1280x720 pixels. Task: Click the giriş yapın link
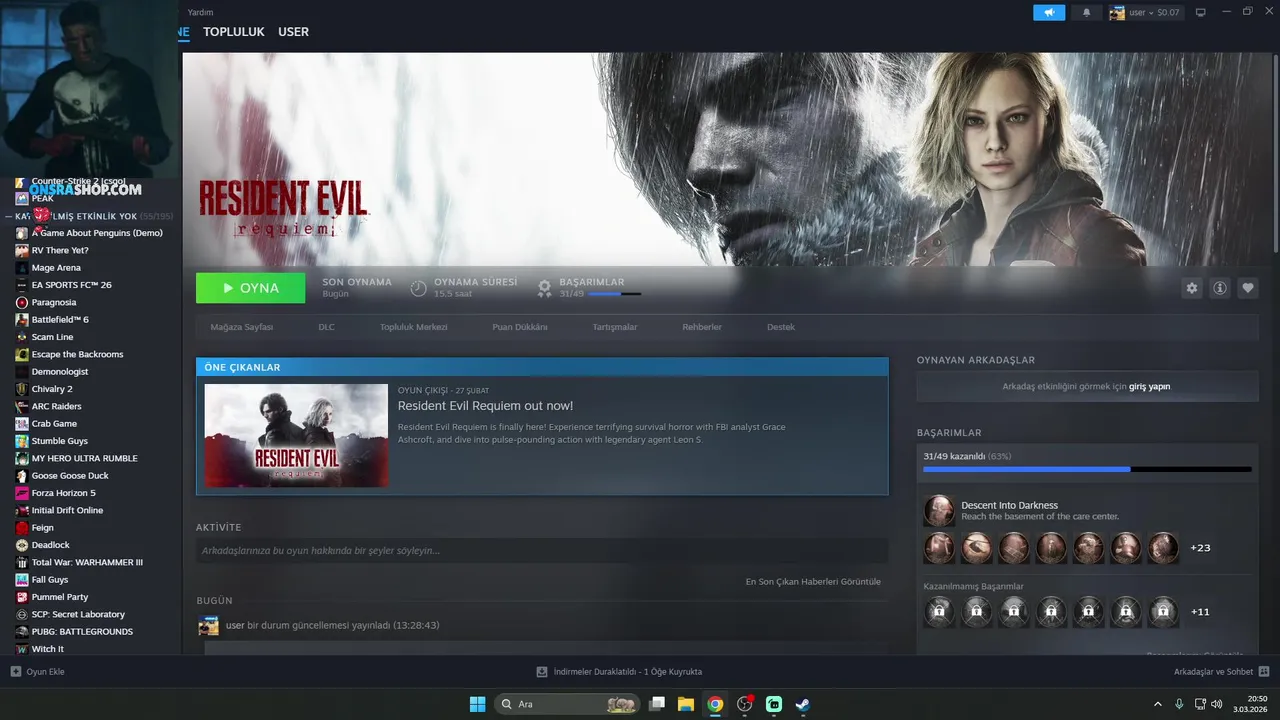click(x=1150, y=386)
